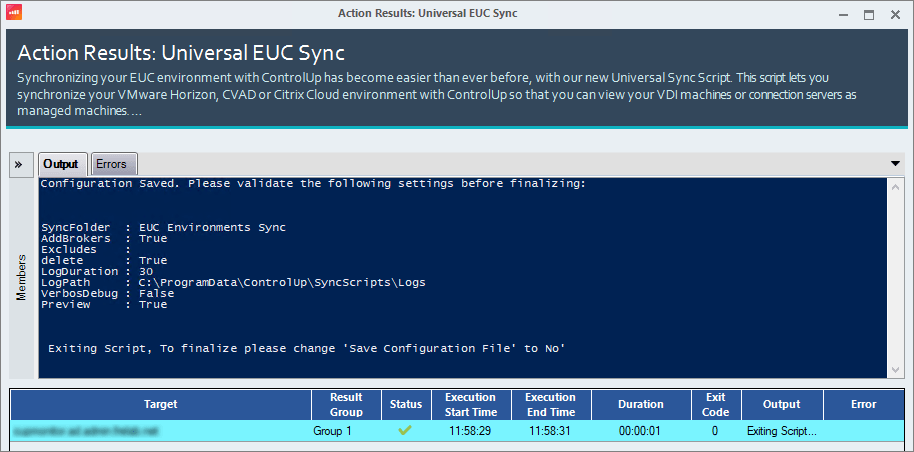
Task: Sort by Execution Start Time header
Action: coord(470,404)
